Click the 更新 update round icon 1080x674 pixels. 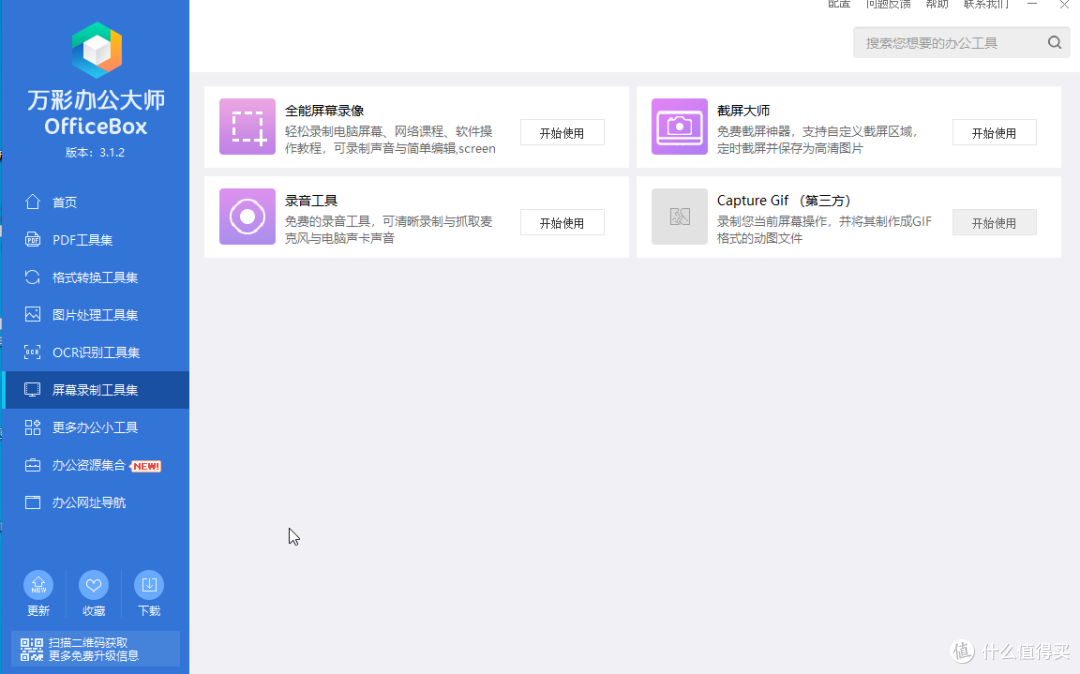[x=39, y=585]
